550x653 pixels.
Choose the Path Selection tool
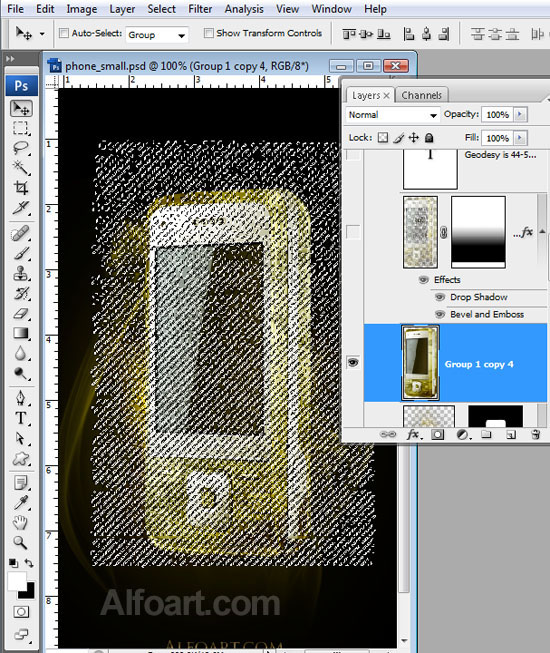(x=20, y=438)
